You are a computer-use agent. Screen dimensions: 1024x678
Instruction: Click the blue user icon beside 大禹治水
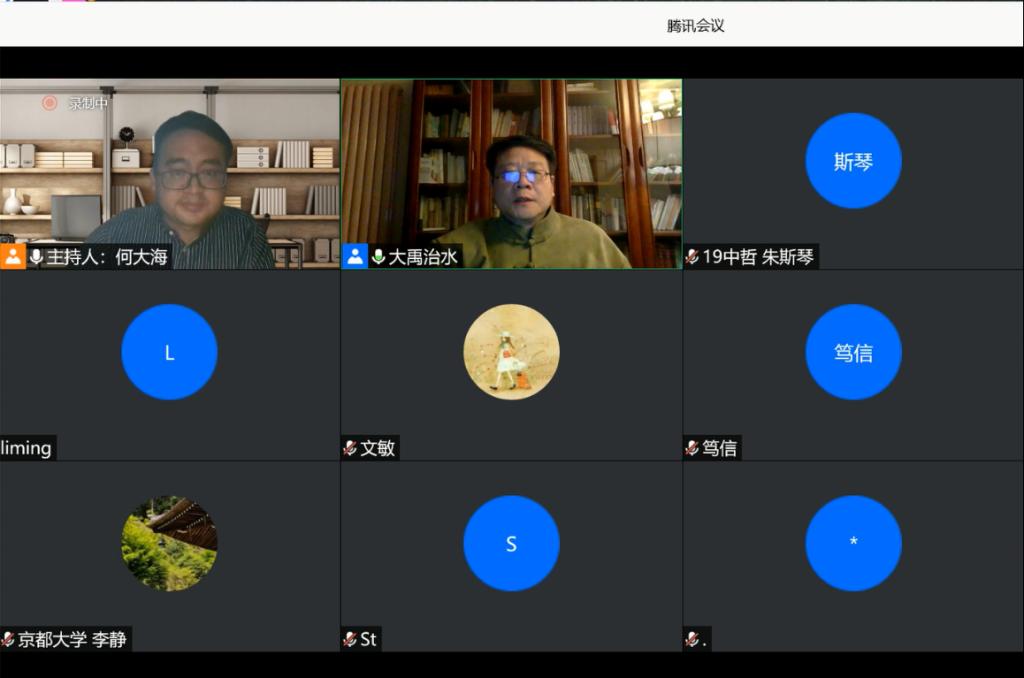click(355, 256)
